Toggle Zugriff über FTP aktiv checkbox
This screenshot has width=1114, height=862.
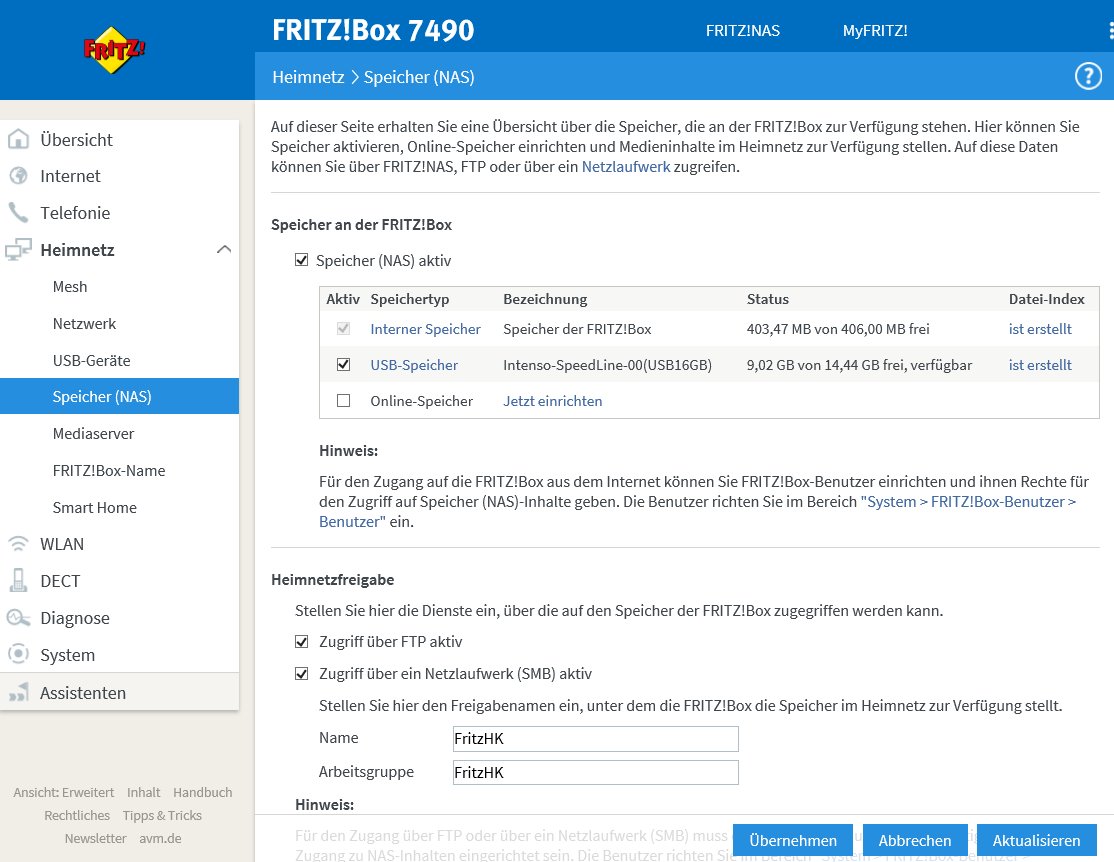point(301,642)
